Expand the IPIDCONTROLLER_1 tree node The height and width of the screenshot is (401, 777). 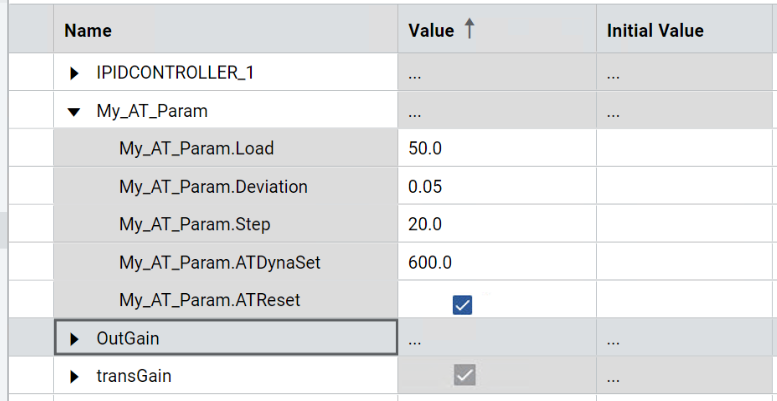[74, 73]
